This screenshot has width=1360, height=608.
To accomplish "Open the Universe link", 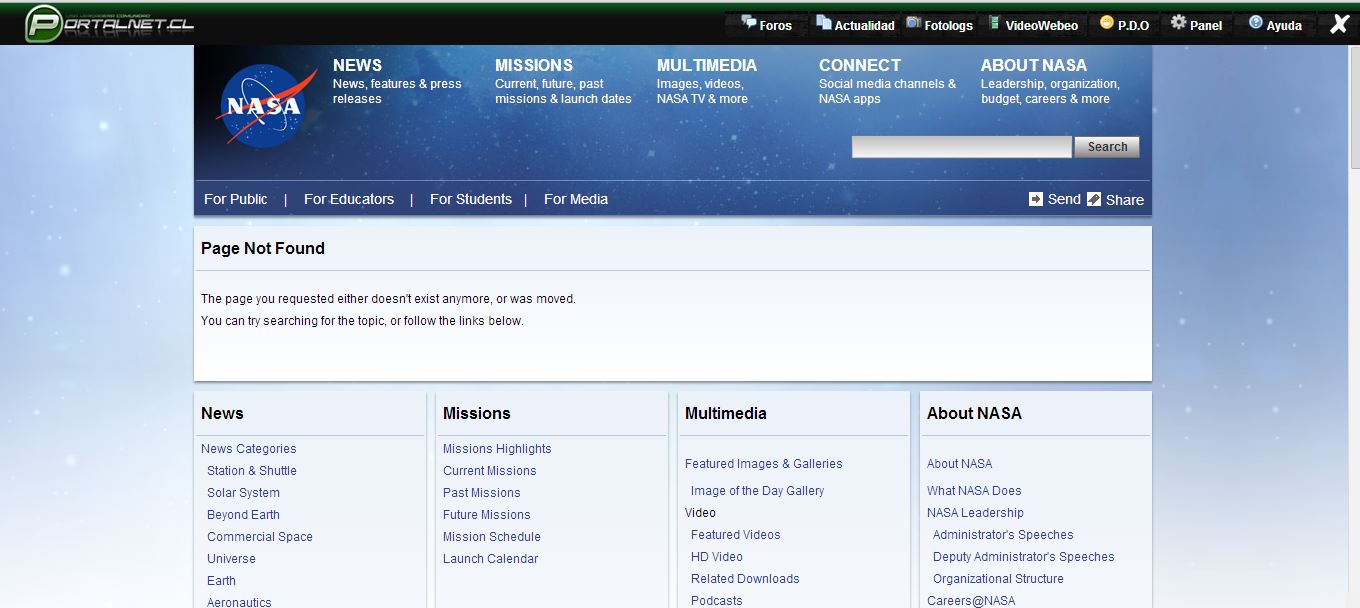I will pyautogui.click(x=231, y=559).
